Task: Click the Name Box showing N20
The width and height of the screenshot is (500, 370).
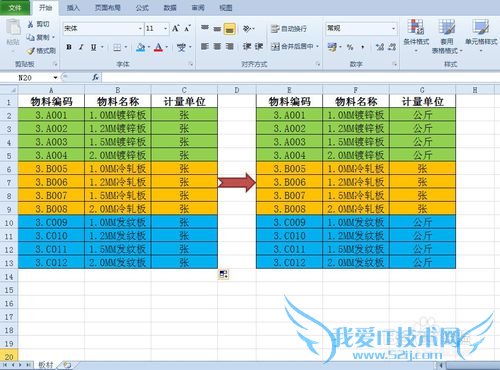Action: 25,78
